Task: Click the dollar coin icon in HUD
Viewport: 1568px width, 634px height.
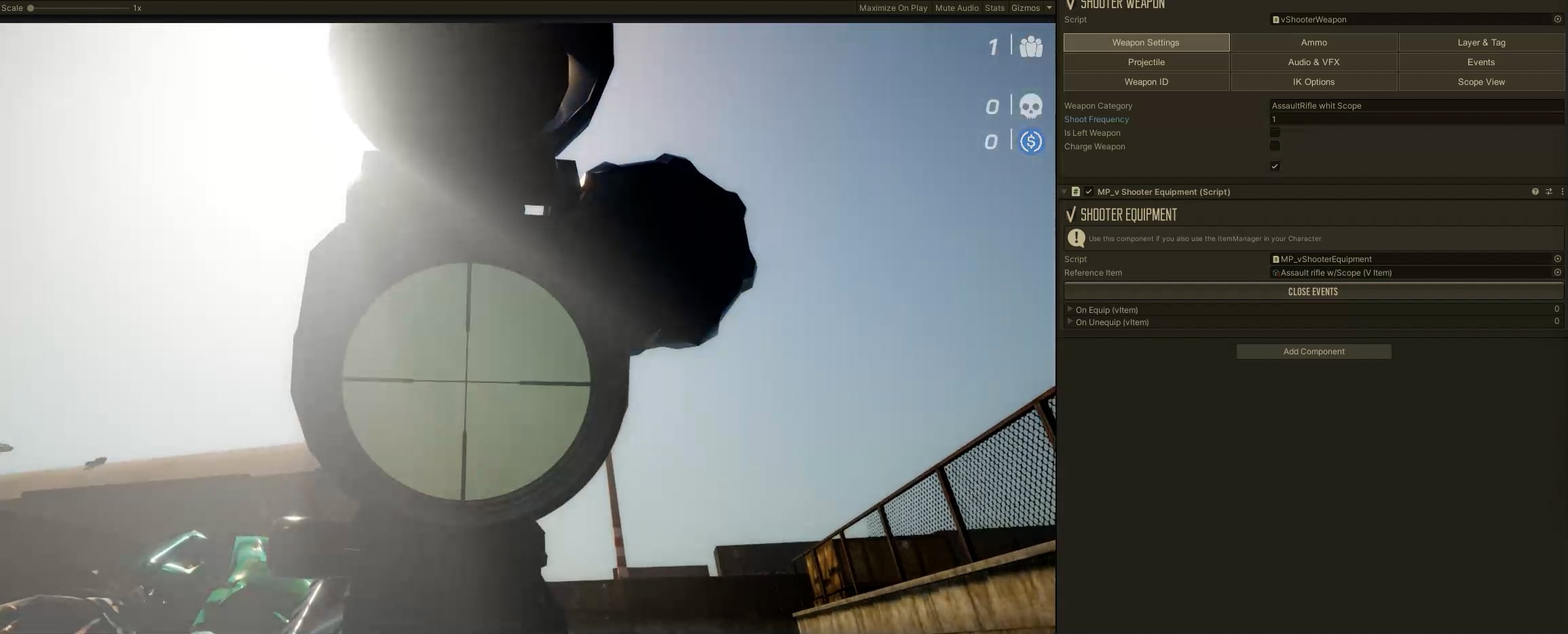Action: 1031,142
